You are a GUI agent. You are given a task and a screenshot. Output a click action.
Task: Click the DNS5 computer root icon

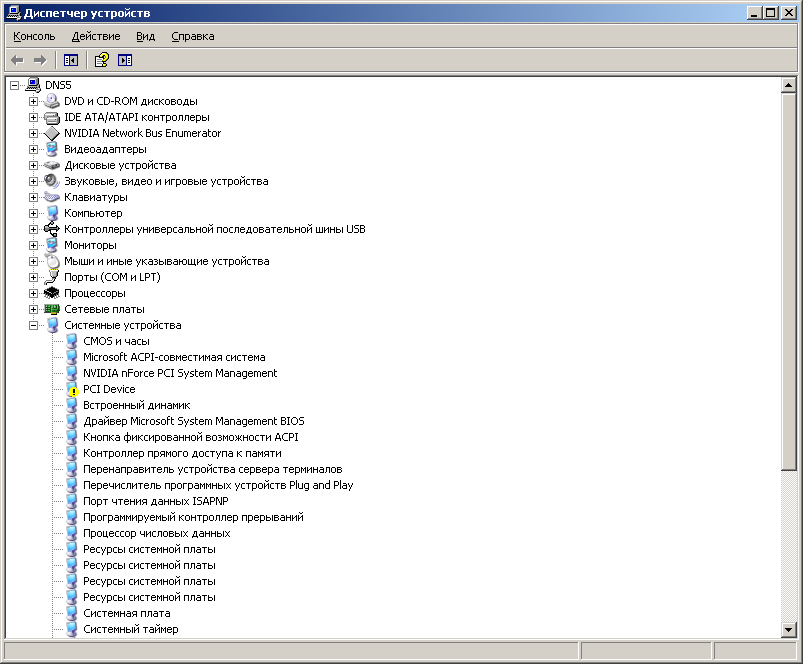coord(33,85)
